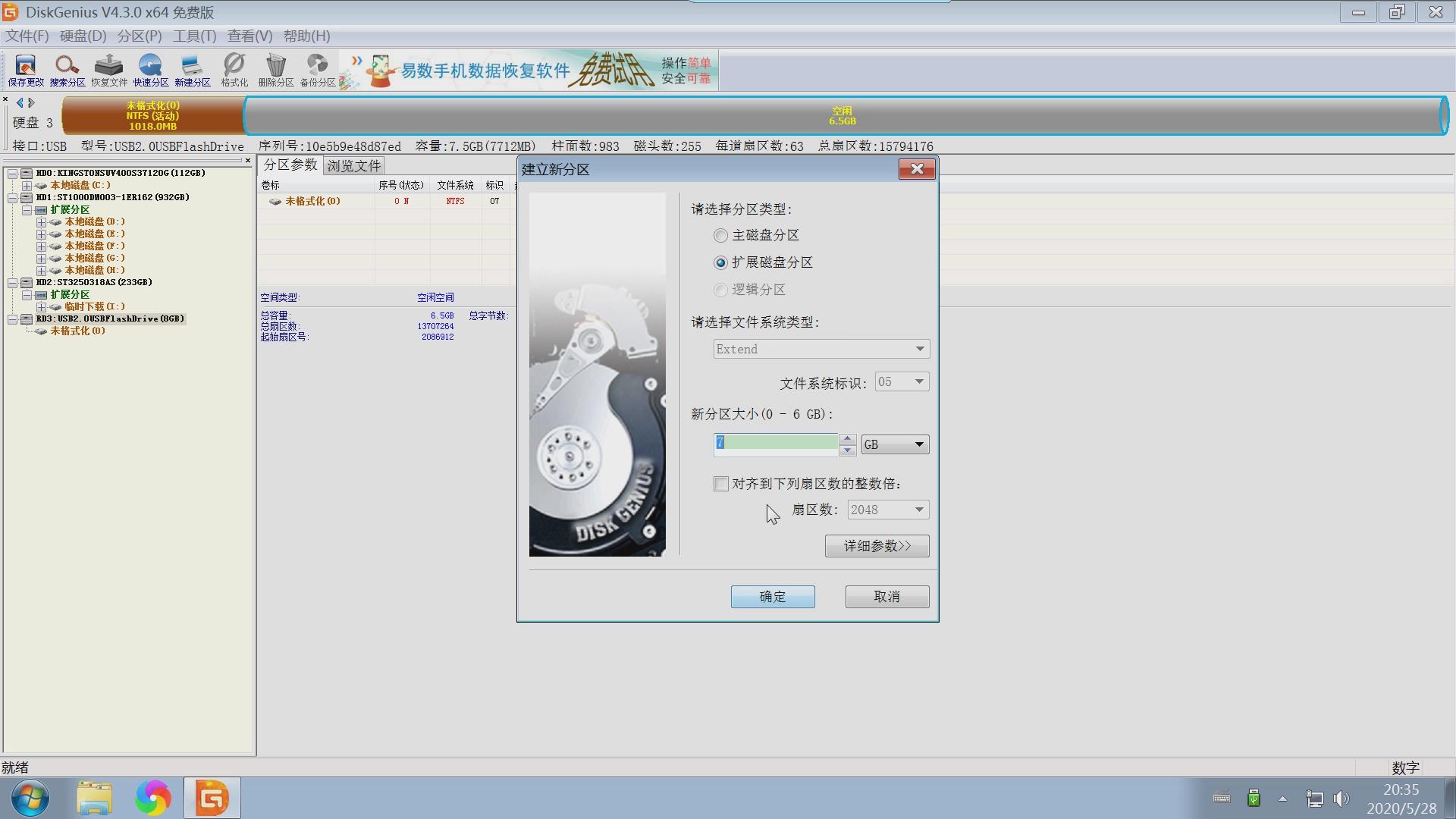Open the GB size unit dropdown

click(x=895, y=444)
